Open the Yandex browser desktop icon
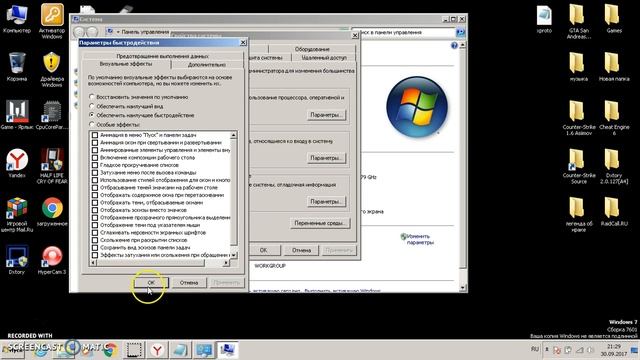This screenshot has height=360, width=640. [x=17, y=163]
